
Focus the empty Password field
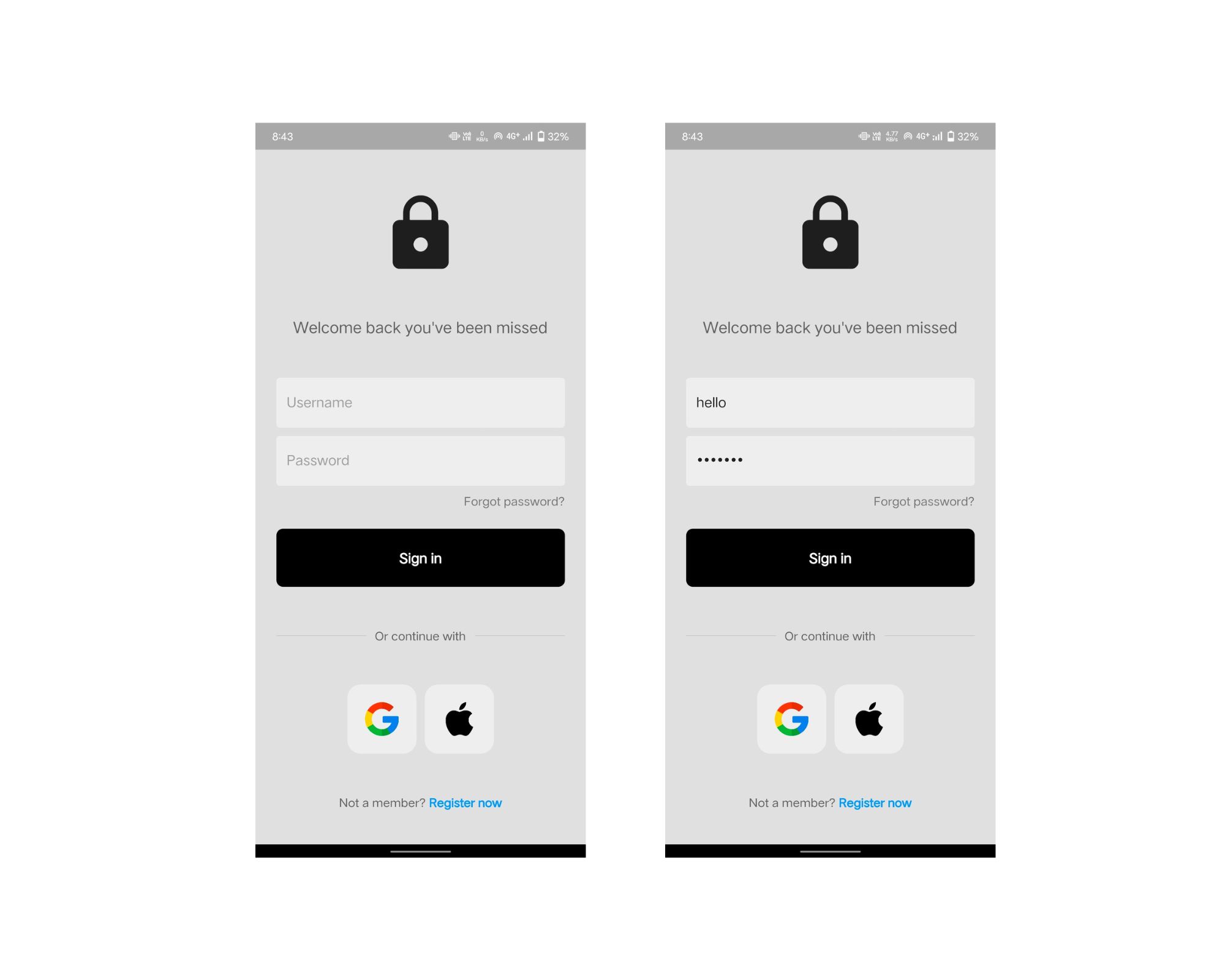click(x=421, y=461)
